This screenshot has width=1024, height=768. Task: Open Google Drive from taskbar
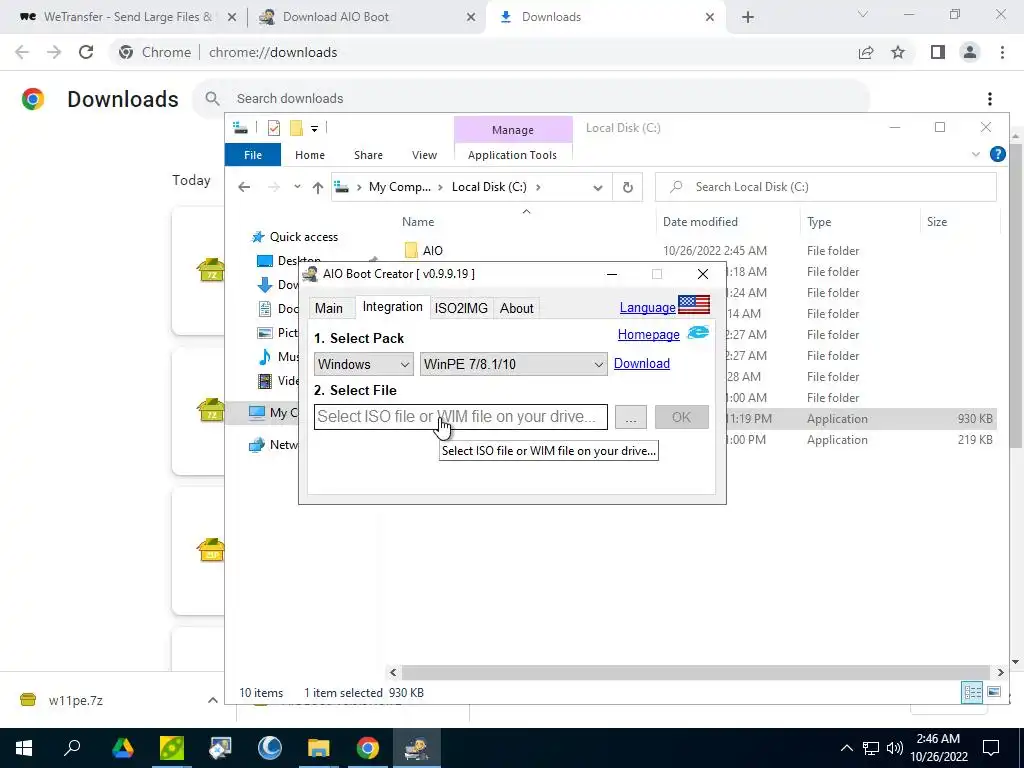[122, 748]
